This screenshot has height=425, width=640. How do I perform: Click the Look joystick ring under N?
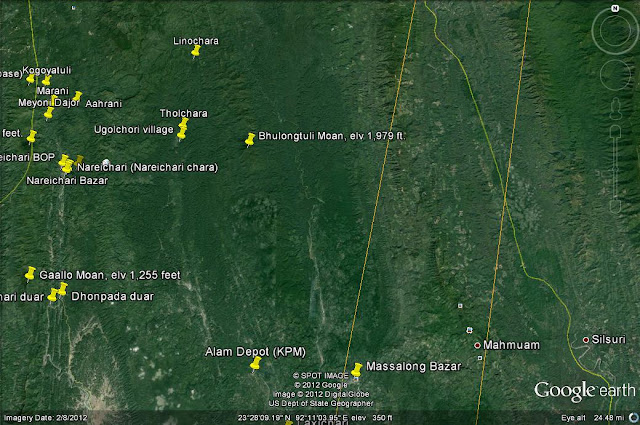[x=615, y=30]
